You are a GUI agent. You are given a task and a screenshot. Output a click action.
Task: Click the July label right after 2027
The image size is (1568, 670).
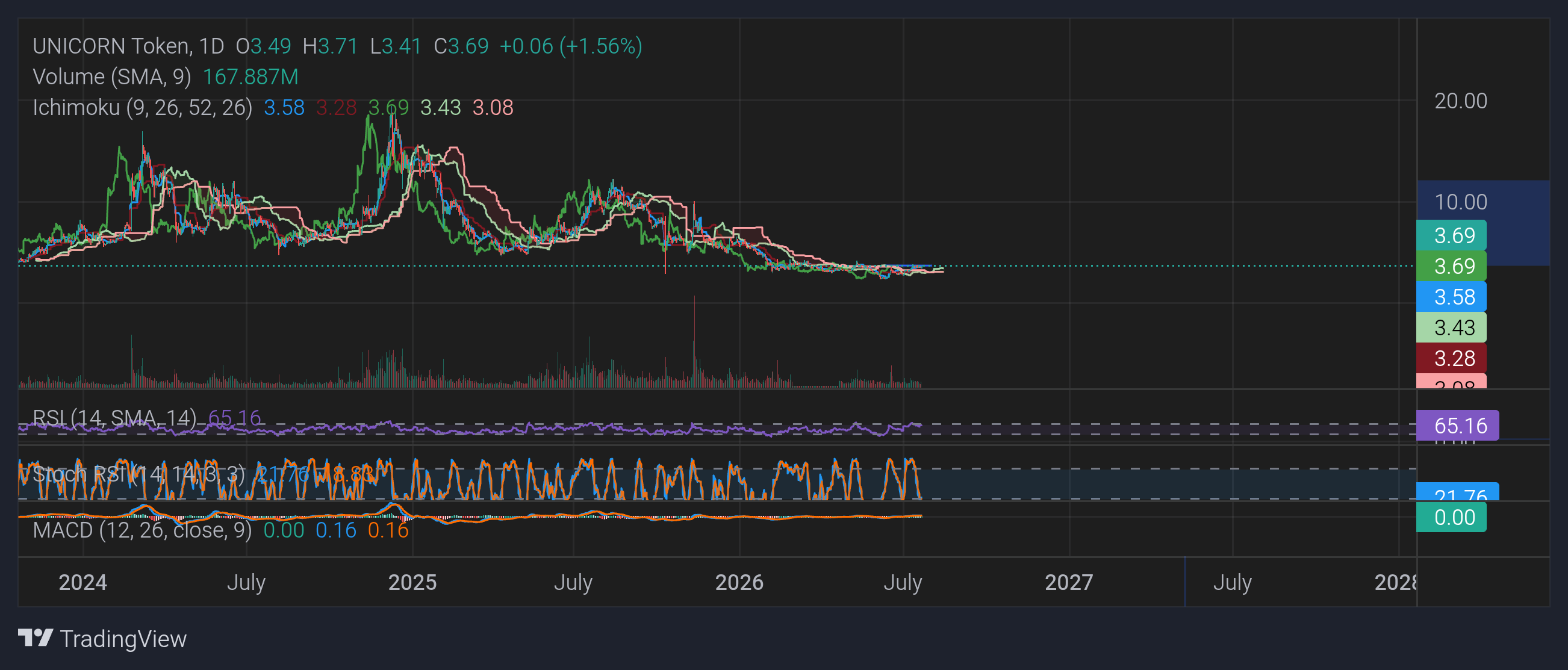(x=1233, y=582)
